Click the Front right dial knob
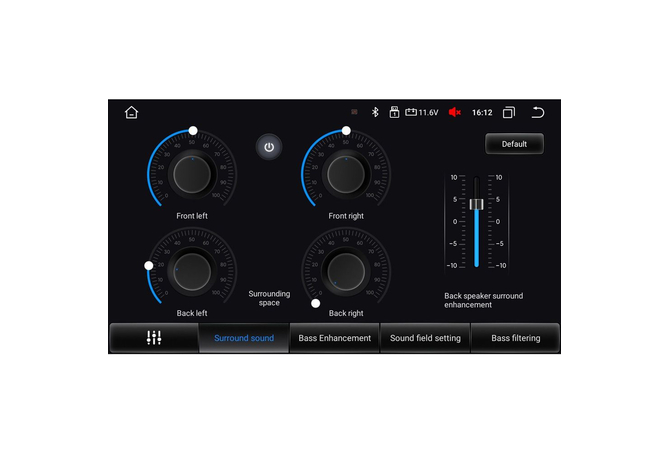This screenshot has height=453, width=670. (x=346, y=173)
